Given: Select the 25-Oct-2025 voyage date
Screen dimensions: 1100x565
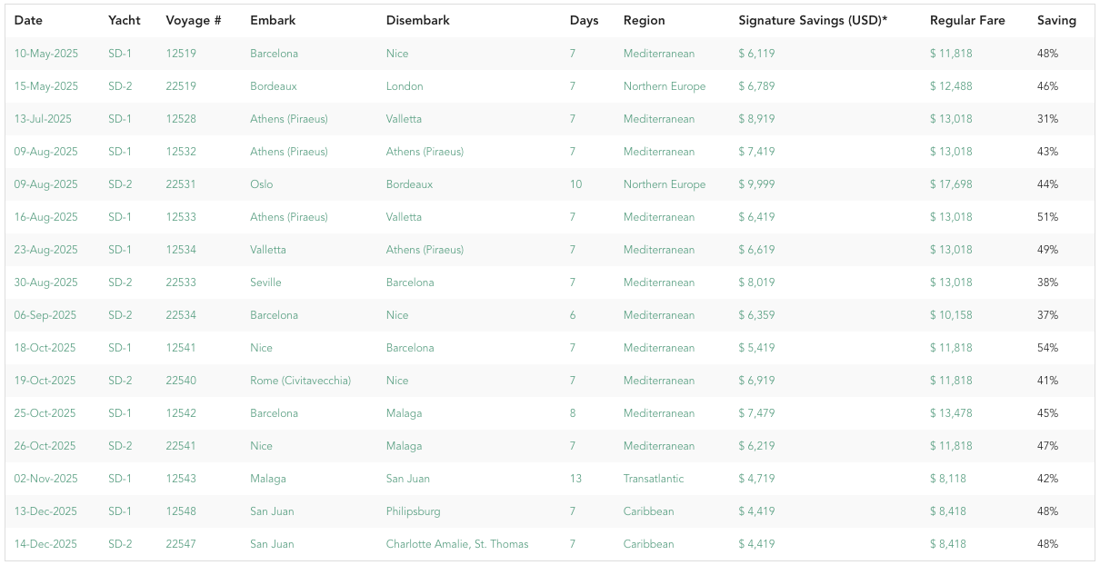Looking at the screenshot, I should 46,413.
